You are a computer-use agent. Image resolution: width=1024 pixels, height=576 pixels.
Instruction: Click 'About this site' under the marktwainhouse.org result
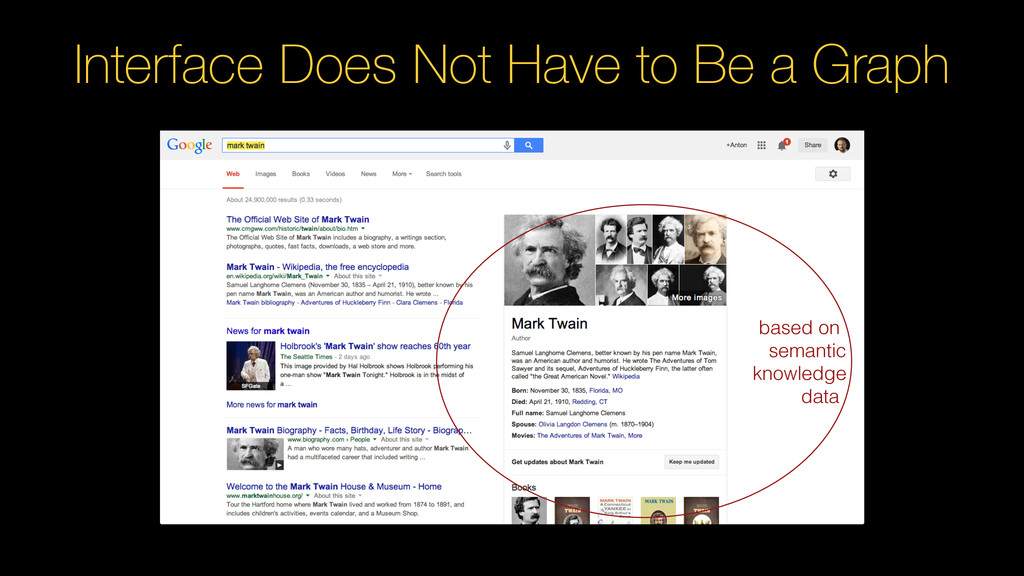(x=334, y=496)
